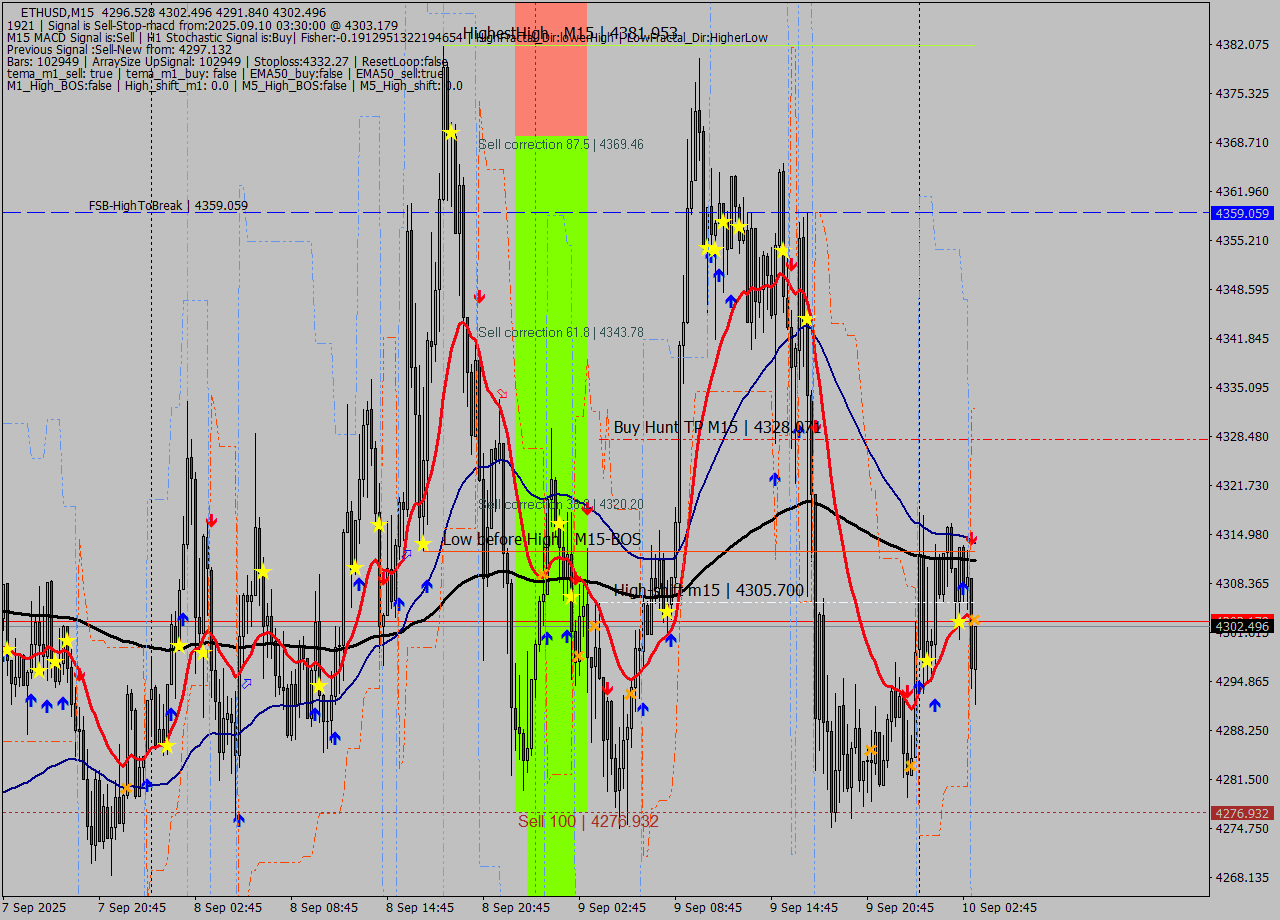This screenshot has width=1280, height=920.
Task: Click the yellow star marker at the 8 Sep 14:45 peak
Action: coord(451,131)
